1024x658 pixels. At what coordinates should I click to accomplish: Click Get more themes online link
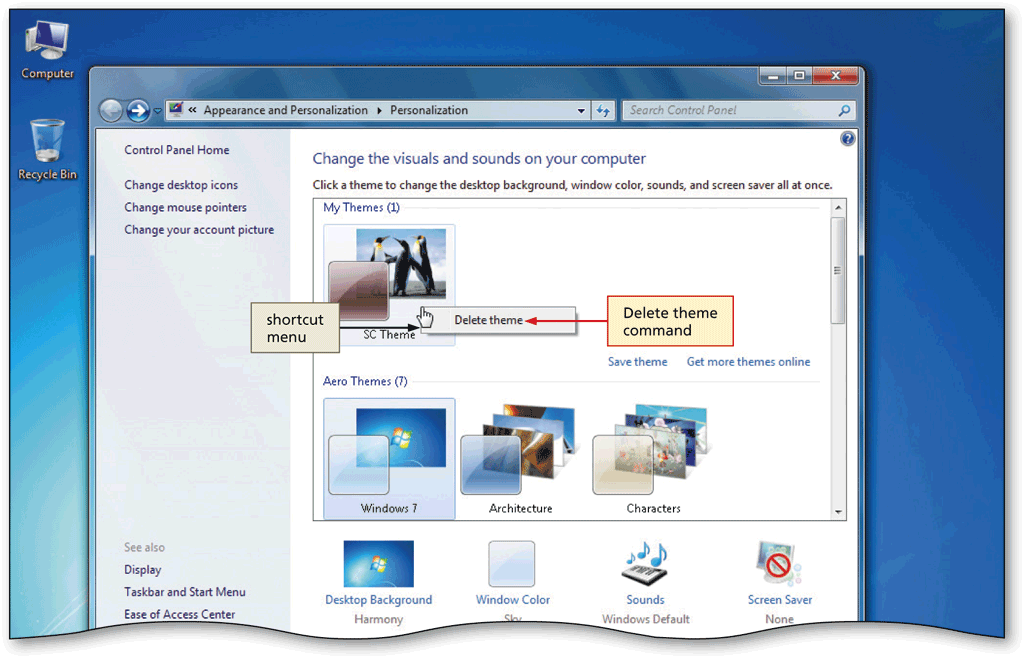point(748,362)
